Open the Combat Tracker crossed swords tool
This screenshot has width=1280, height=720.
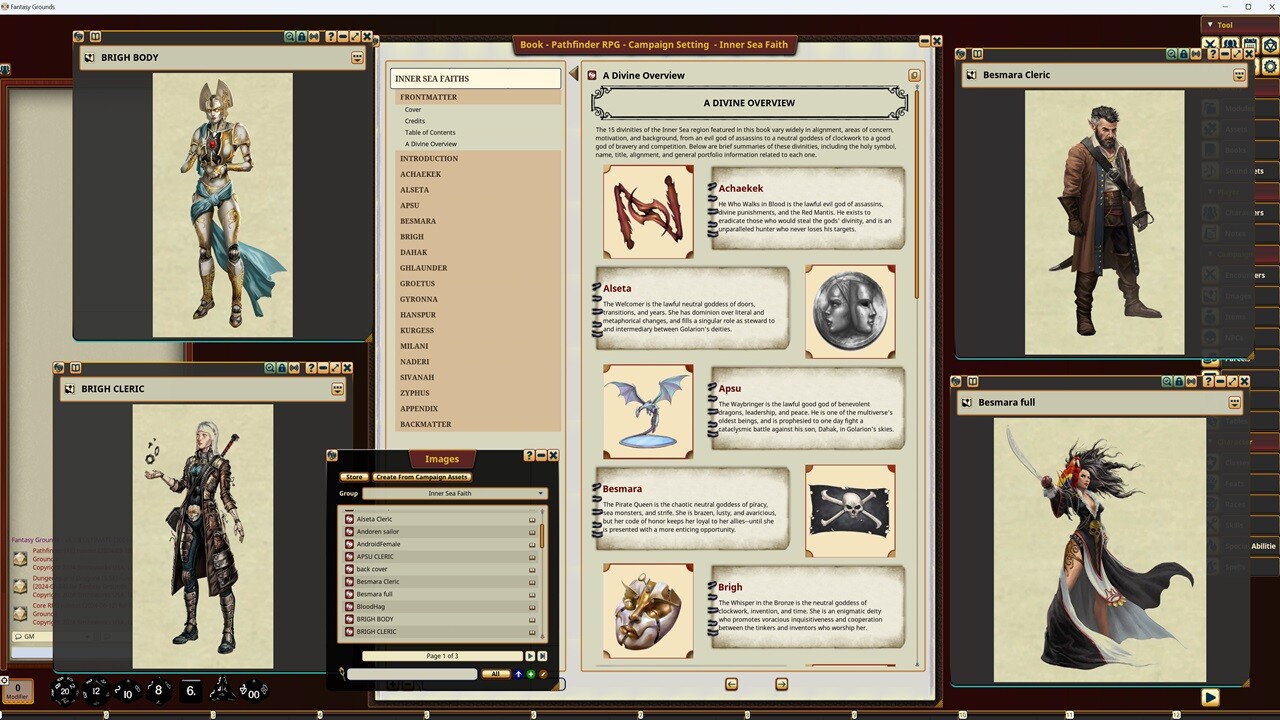coord(1210,43)
